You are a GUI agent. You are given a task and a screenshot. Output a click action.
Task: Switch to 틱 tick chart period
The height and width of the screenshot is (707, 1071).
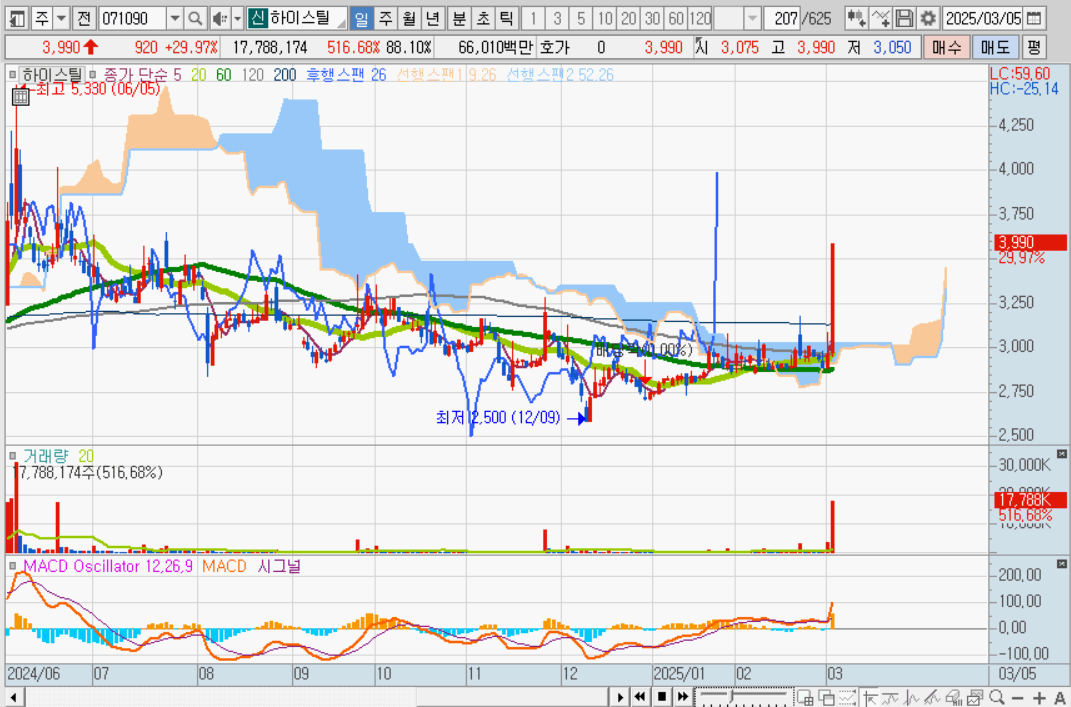tap(506, 18)
